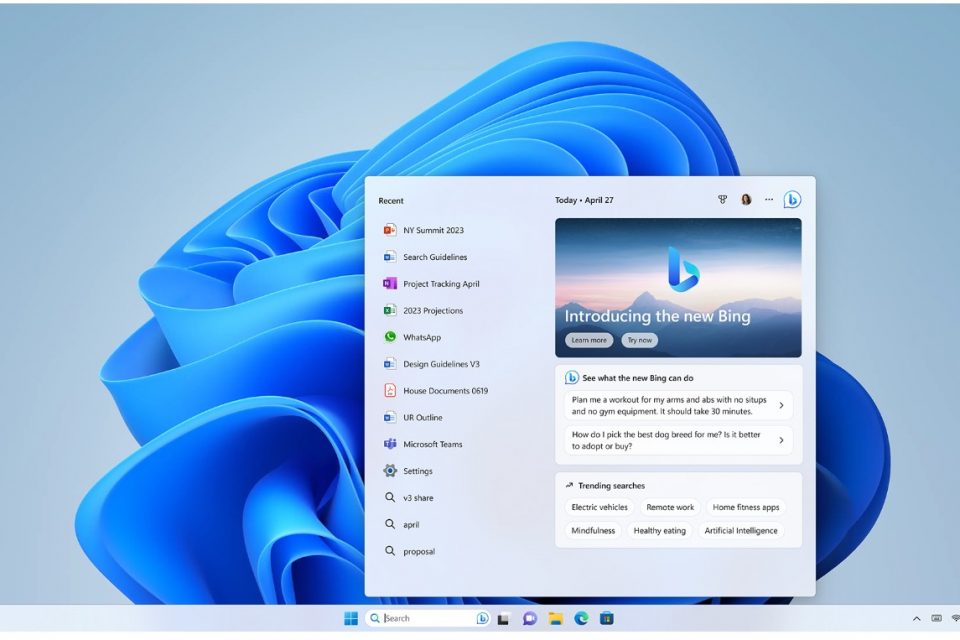The width and height of the screenshot is (960, 640).
Task: Click into the taskbar Search field
Action: point(429,619)
